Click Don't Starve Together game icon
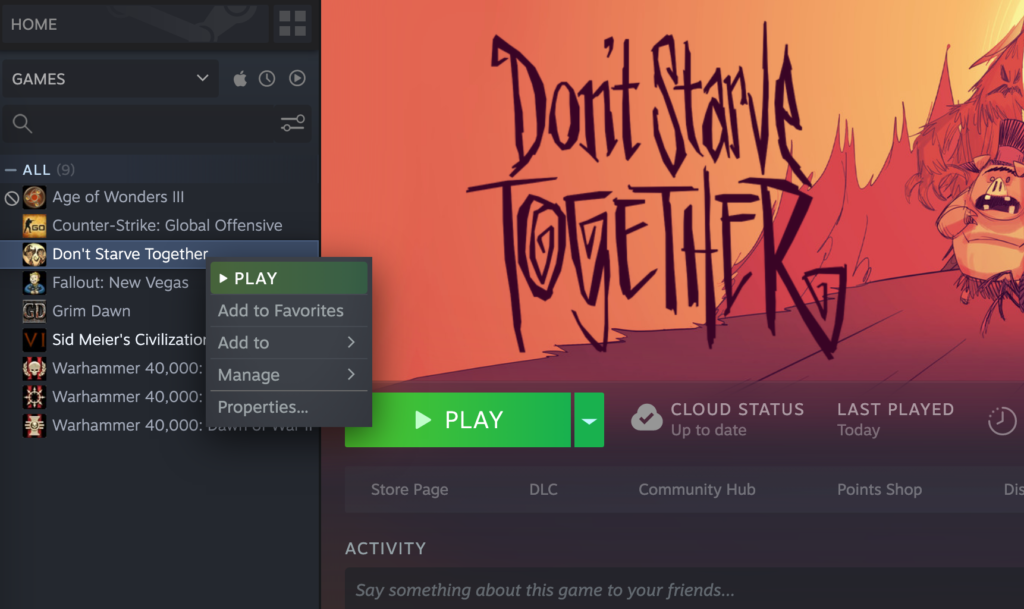 tap(35, 254)
